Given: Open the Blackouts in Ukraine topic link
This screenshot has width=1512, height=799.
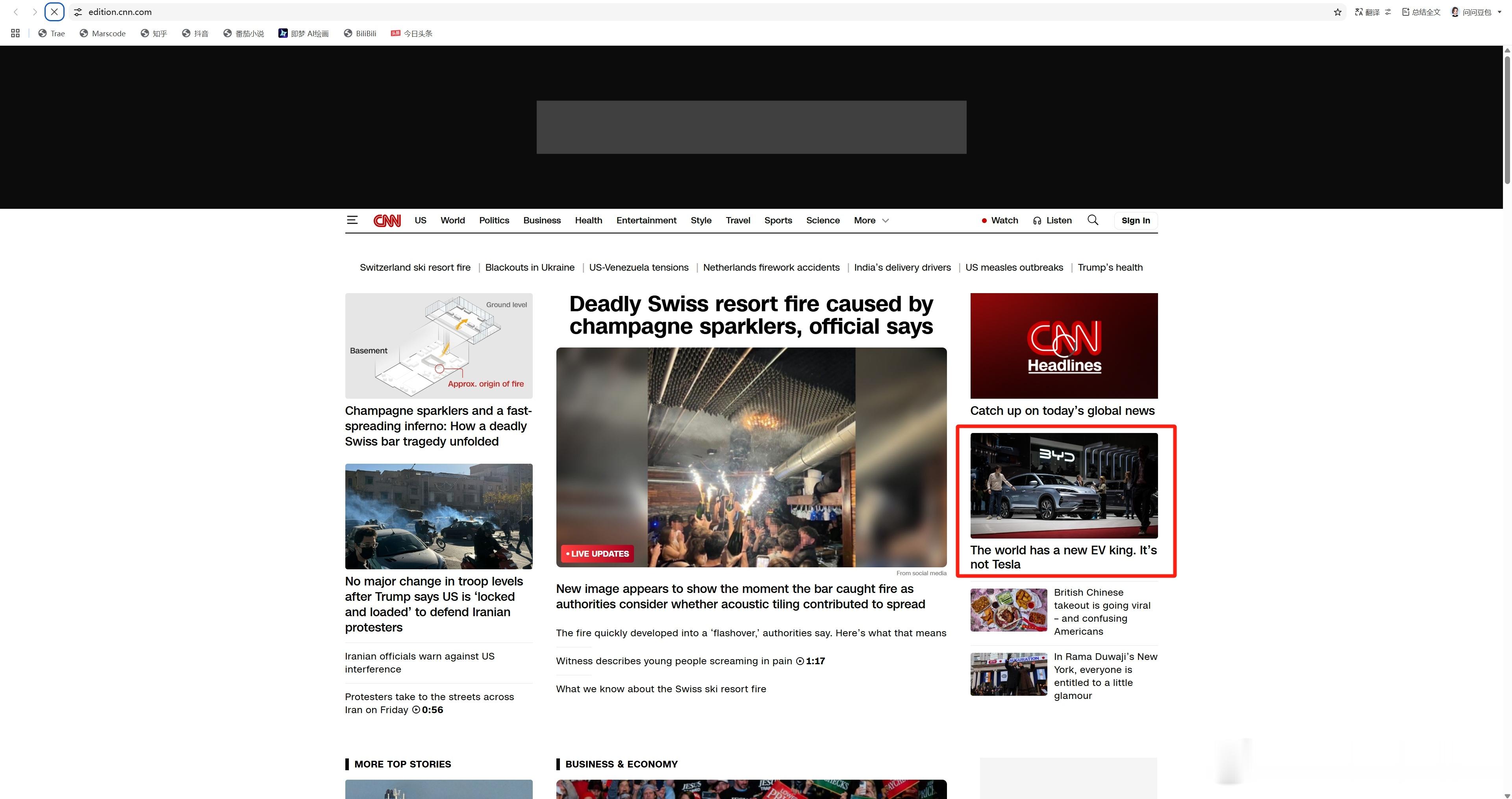Looking at the screenshot, I should (x=530, y=267).
